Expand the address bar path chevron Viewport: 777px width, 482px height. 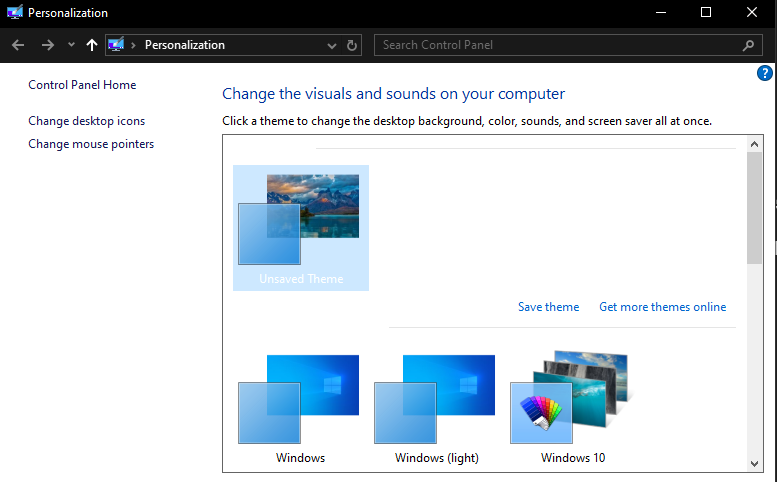point(133,45)
